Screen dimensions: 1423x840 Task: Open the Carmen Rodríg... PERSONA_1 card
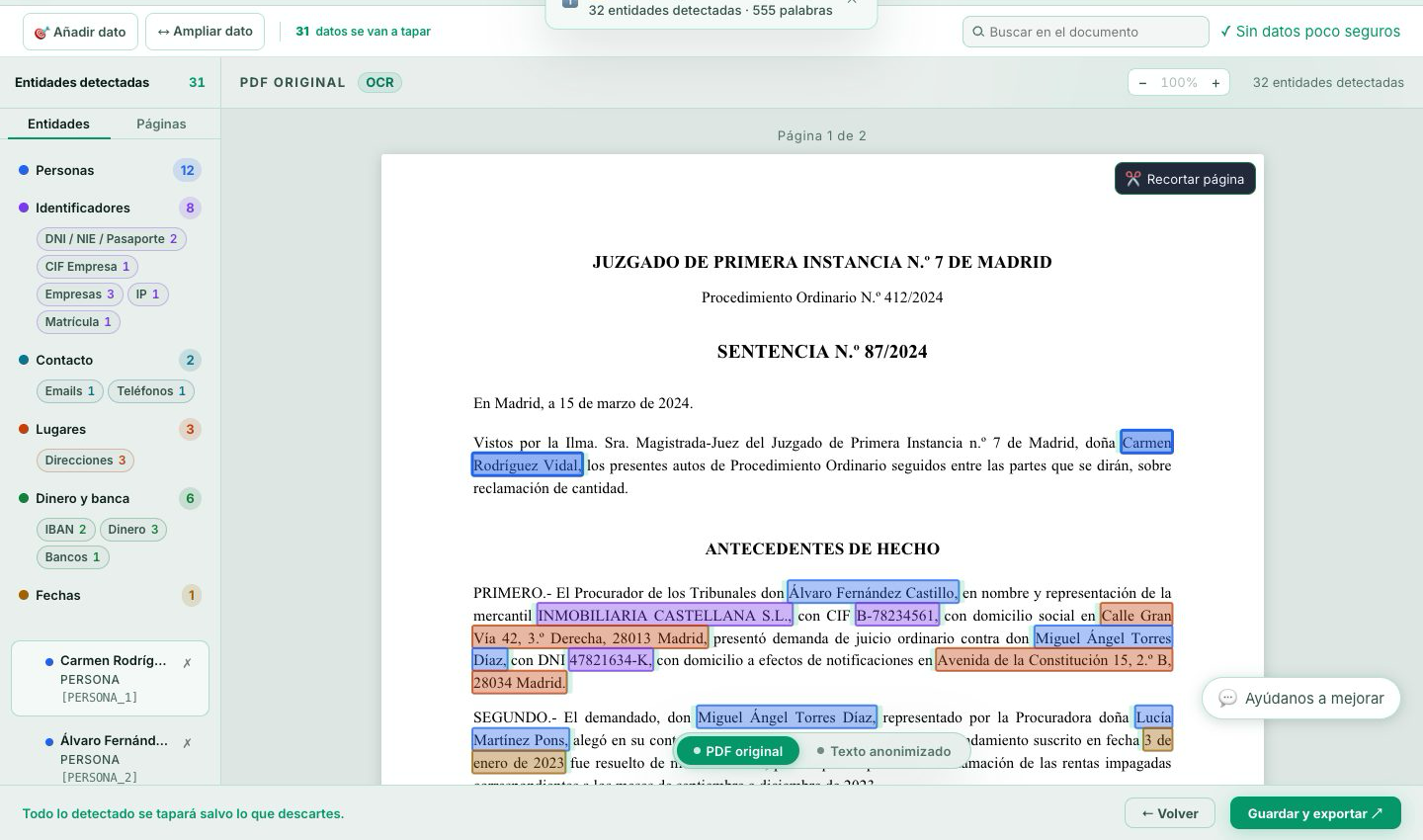point(110,678)
